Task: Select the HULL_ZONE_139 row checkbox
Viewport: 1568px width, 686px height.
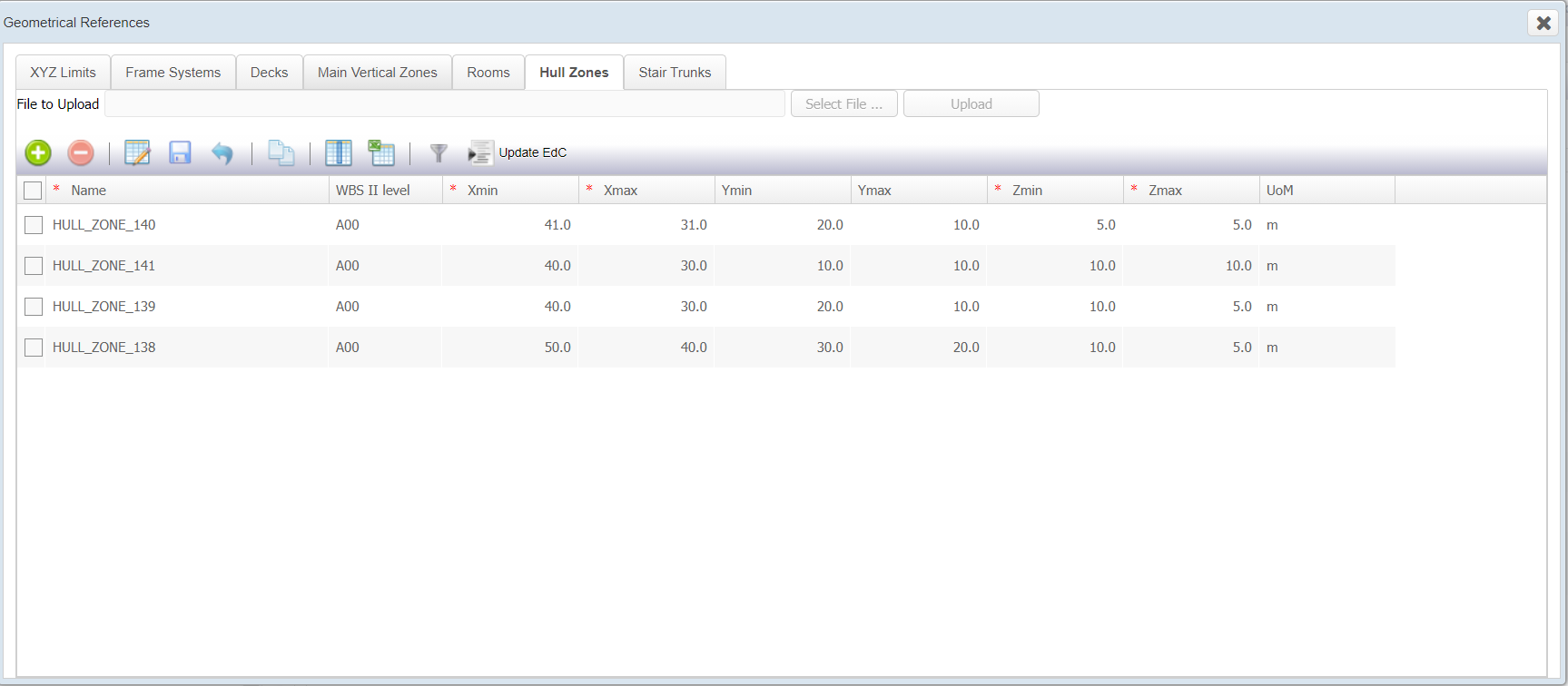Action: 34,307
